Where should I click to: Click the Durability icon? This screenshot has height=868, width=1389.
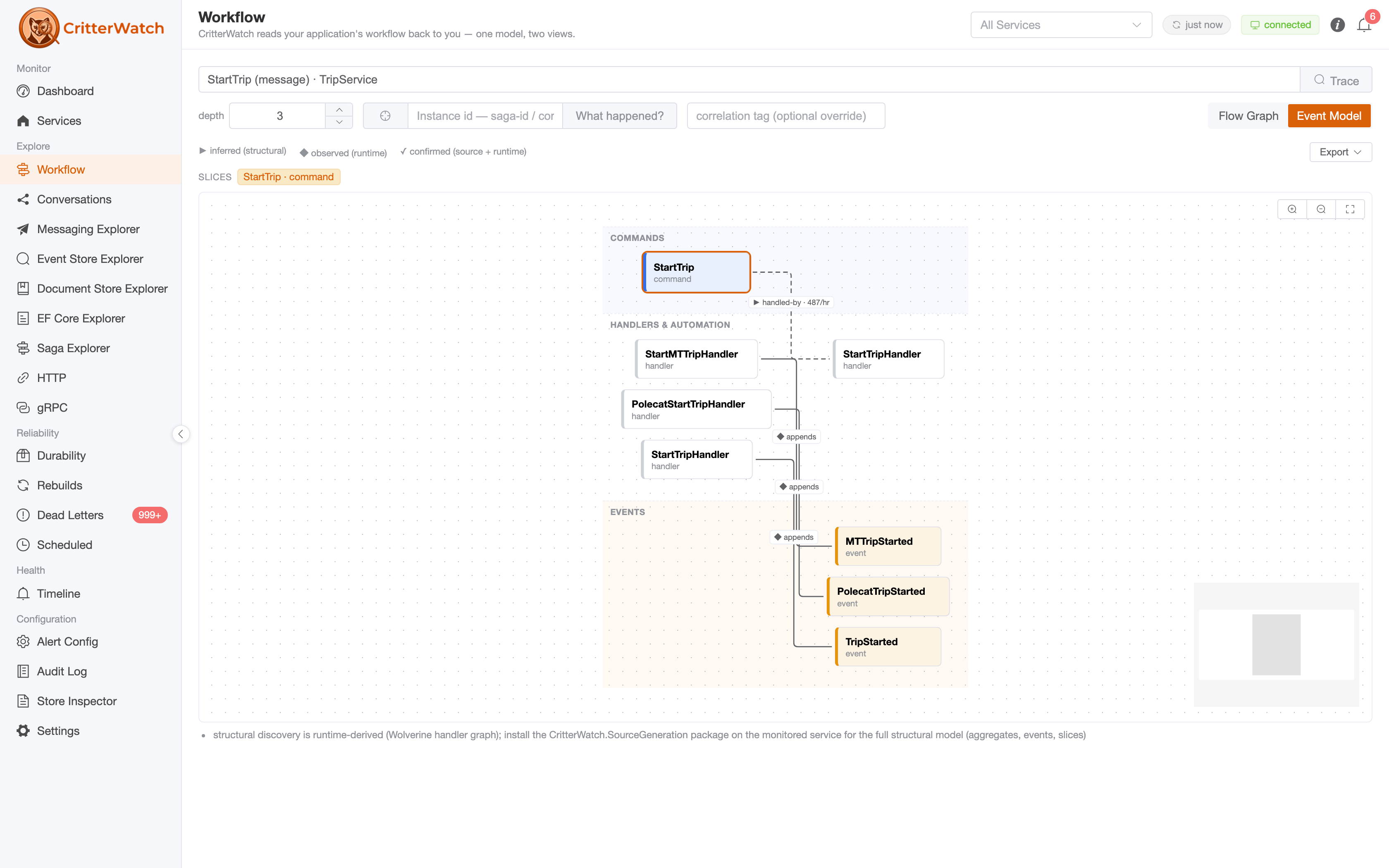23,456
